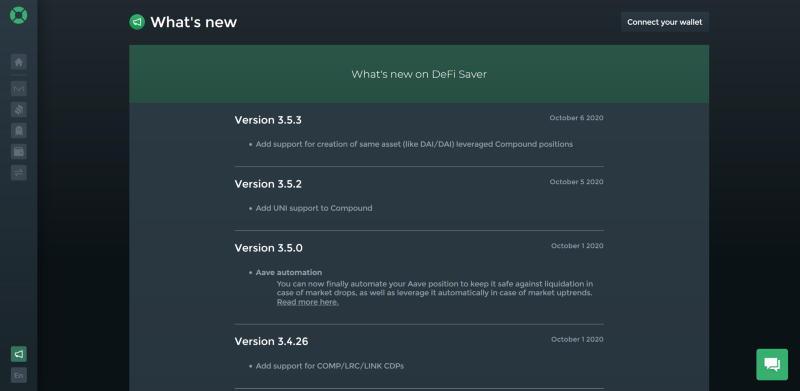Click the same asset leveraged Compound positions text
800x391 pixels.
[x=414, y=144]
